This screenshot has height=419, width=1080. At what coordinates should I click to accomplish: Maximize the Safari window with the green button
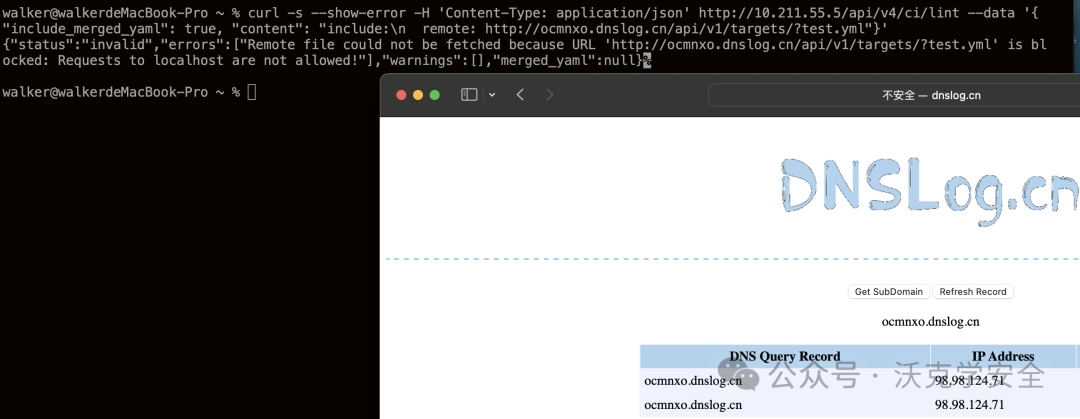pos(435,95)
